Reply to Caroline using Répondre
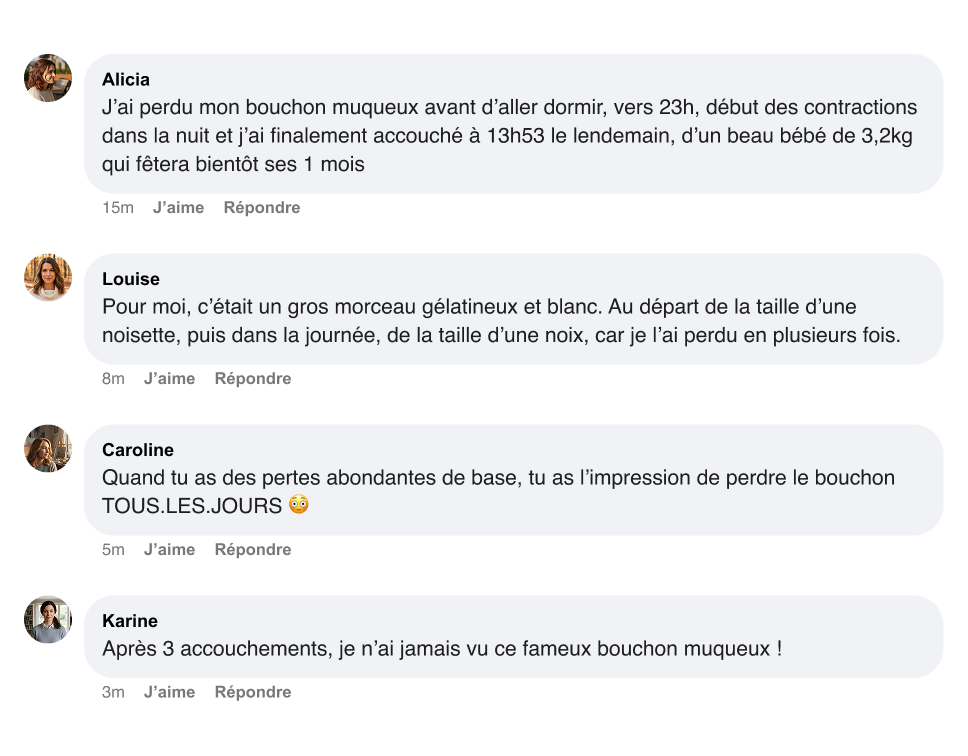968x756 pixels. point(252,549)
